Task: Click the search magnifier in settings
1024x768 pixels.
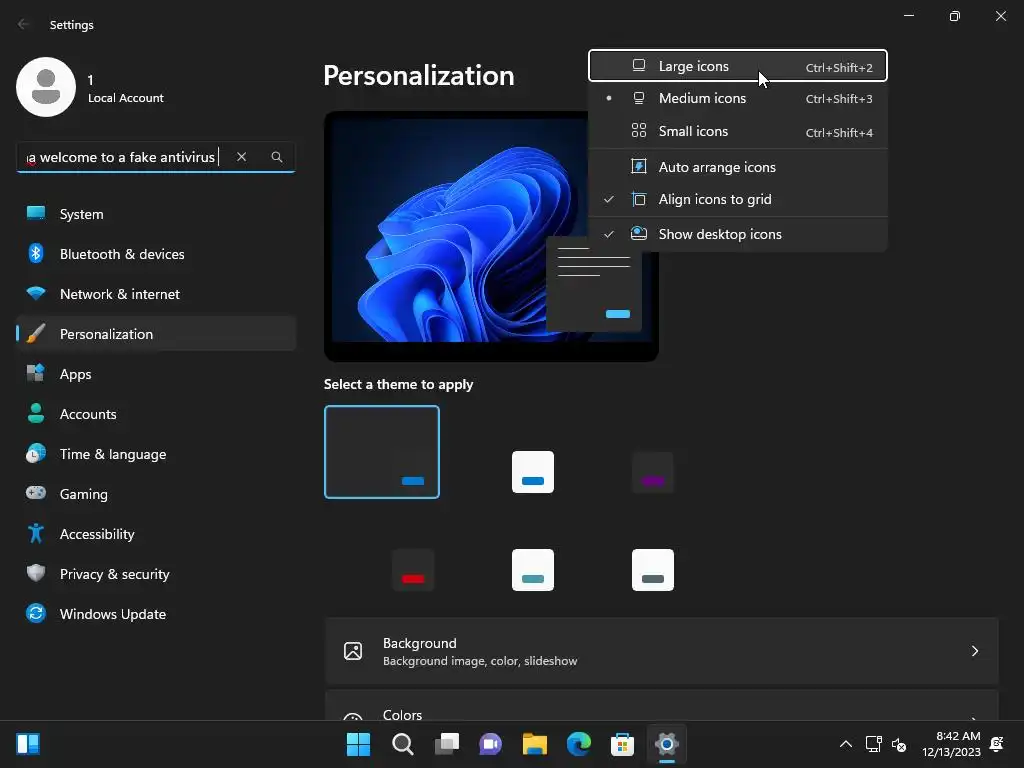Action: (277, 157)
